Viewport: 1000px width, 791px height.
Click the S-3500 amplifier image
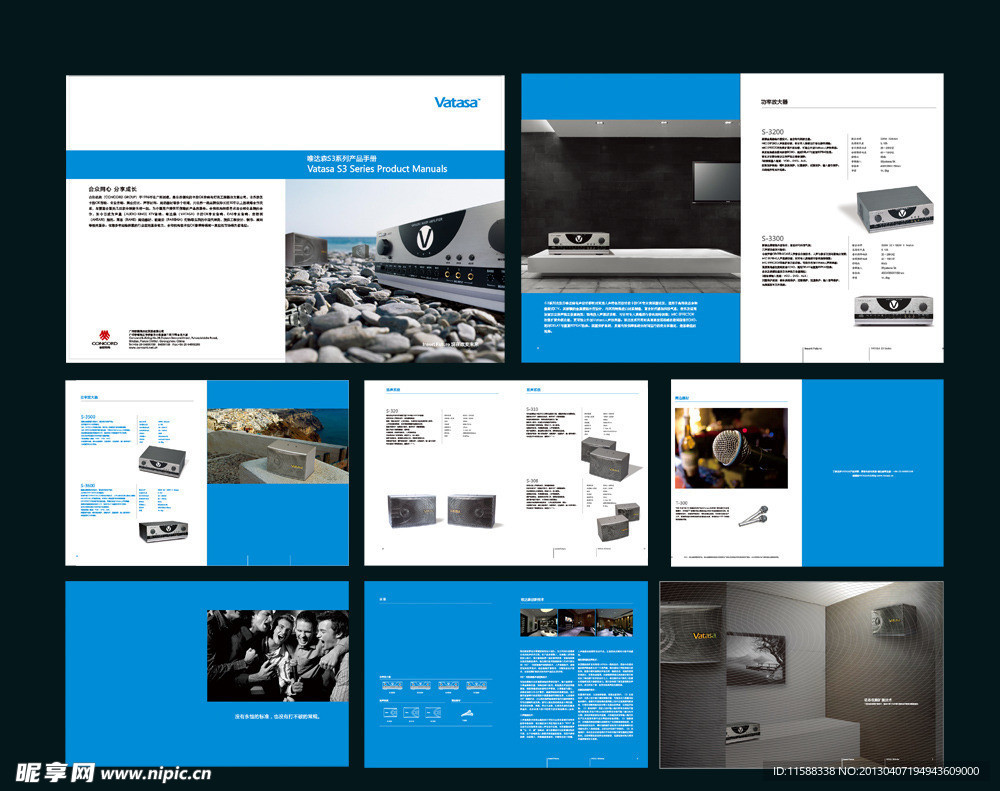(x=163, y=461)
